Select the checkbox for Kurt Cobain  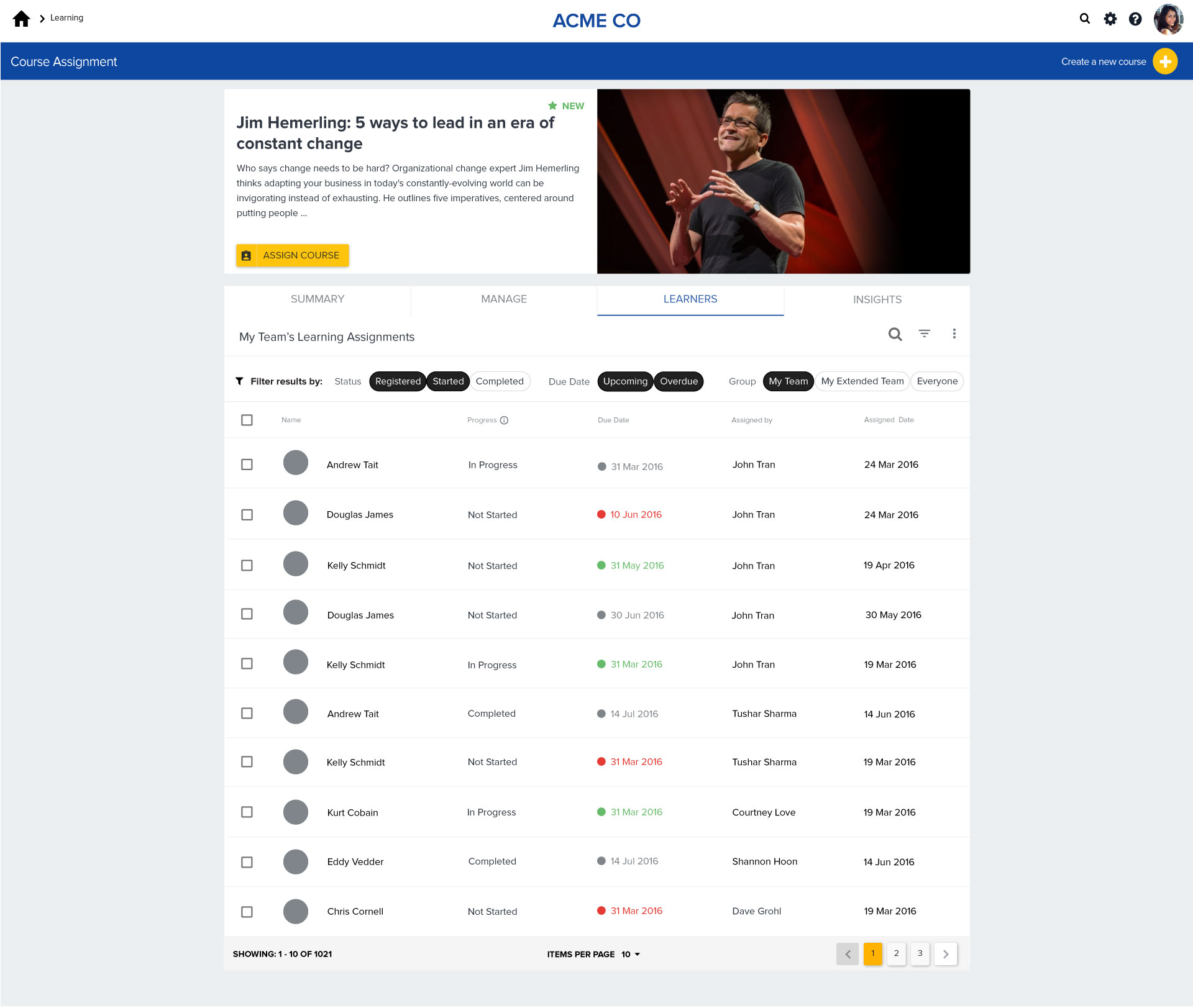click(247, 812)
